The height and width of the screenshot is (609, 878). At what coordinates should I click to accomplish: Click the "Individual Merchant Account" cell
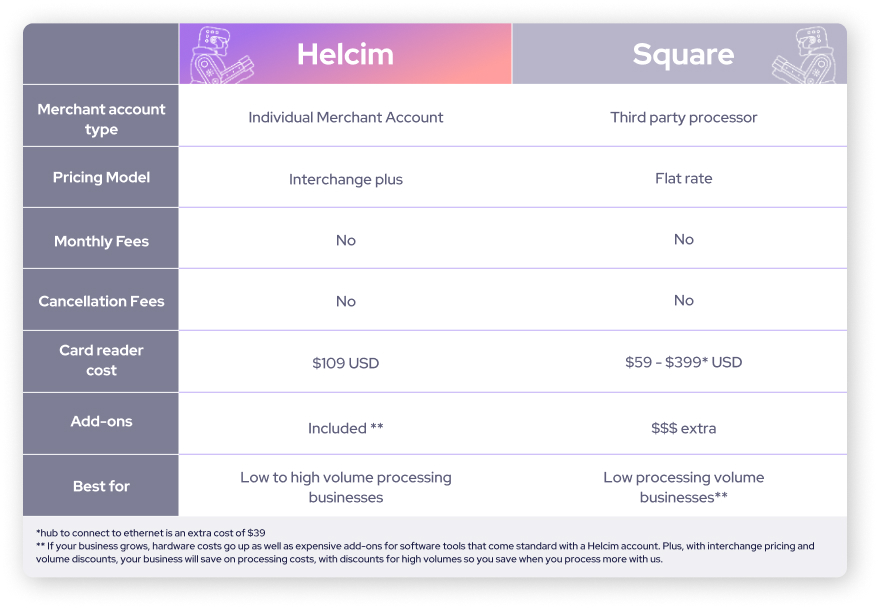tap(346, 117)
